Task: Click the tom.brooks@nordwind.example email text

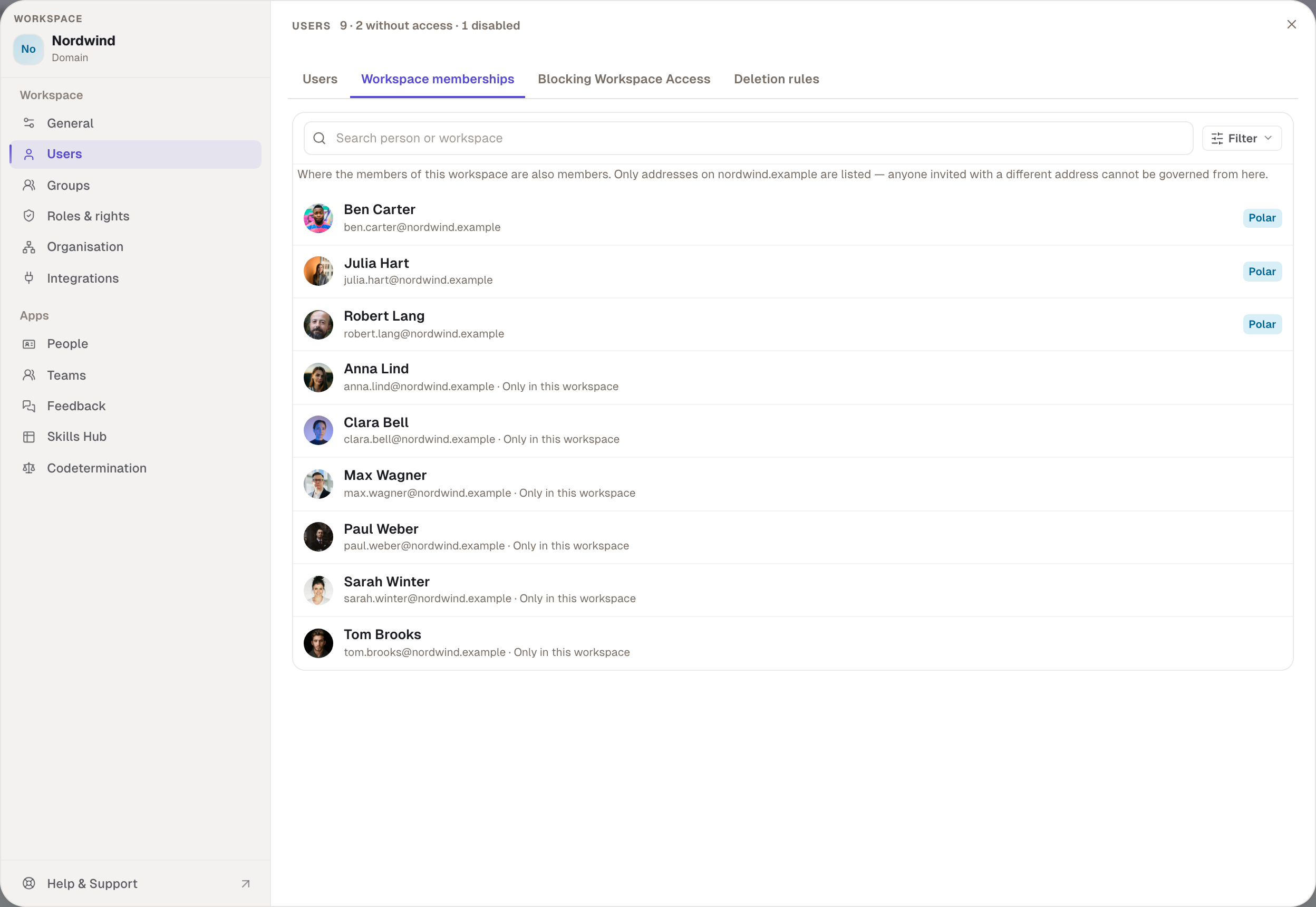Action: (x=424, y=652)
